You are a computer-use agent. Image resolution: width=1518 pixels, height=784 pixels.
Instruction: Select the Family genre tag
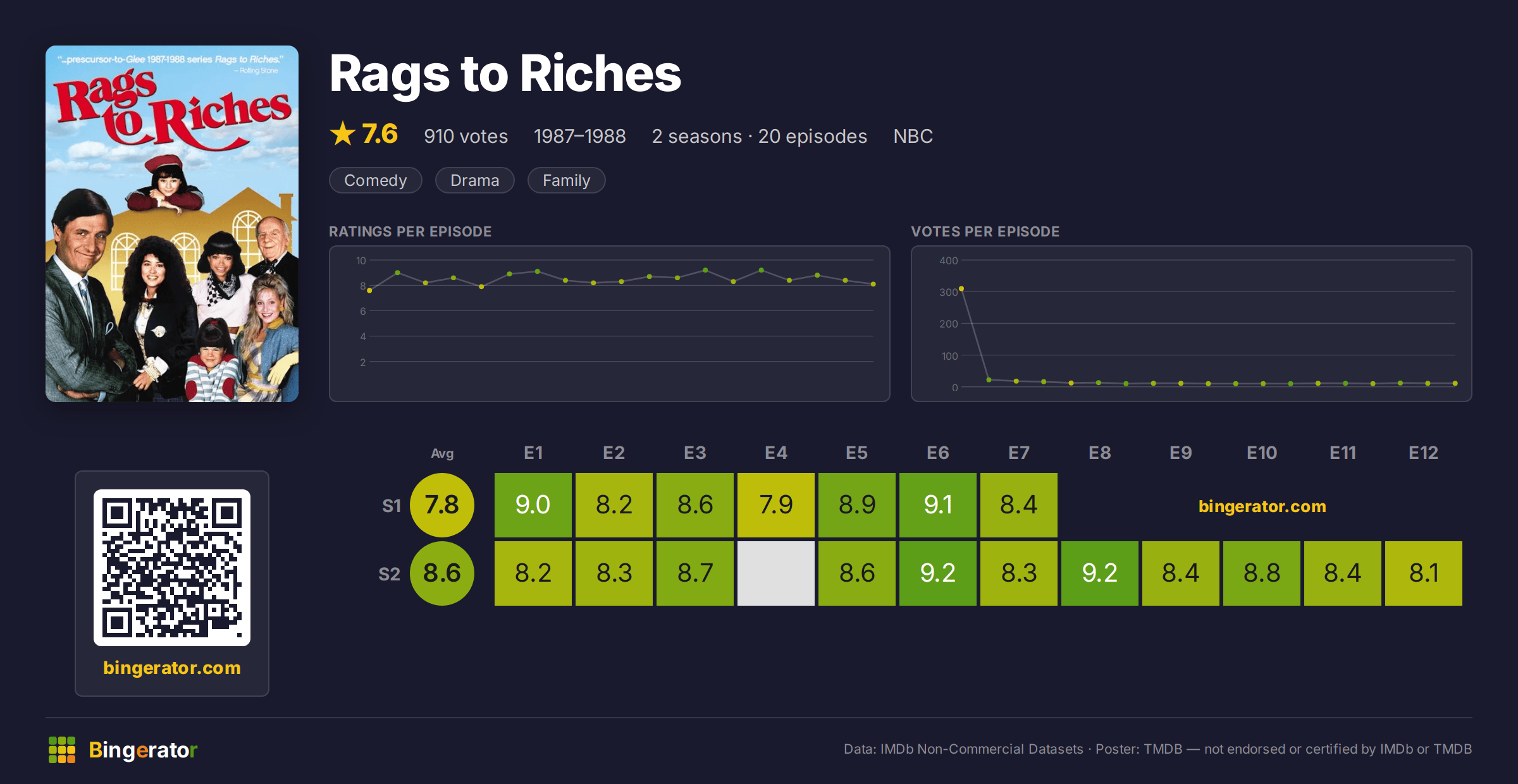pos(567,180)
